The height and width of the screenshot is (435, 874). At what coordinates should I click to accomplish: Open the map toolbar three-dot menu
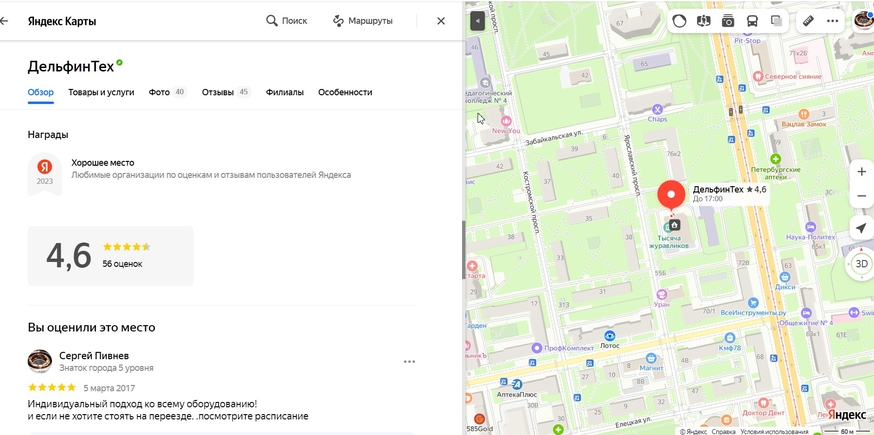pos(833,21)
